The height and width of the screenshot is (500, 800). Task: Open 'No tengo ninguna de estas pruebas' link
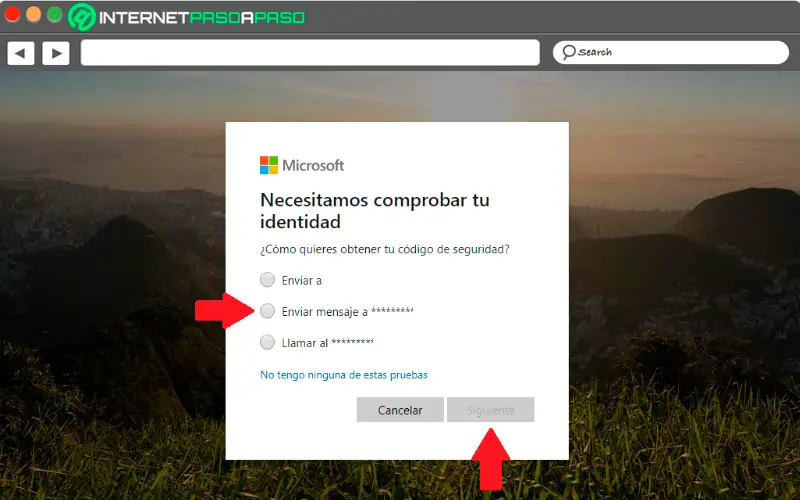pos(344,375)
